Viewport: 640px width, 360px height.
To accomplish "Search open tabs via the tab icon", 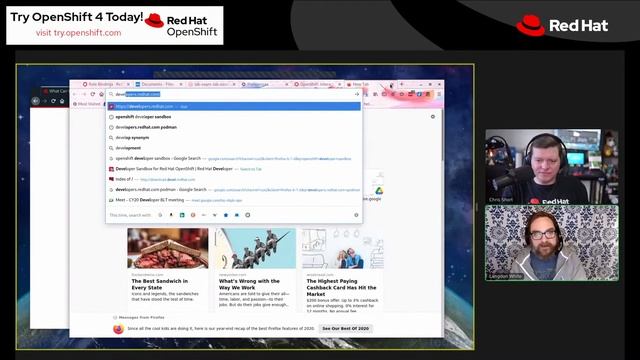I will pyautogui.click(x=237, y=215).
